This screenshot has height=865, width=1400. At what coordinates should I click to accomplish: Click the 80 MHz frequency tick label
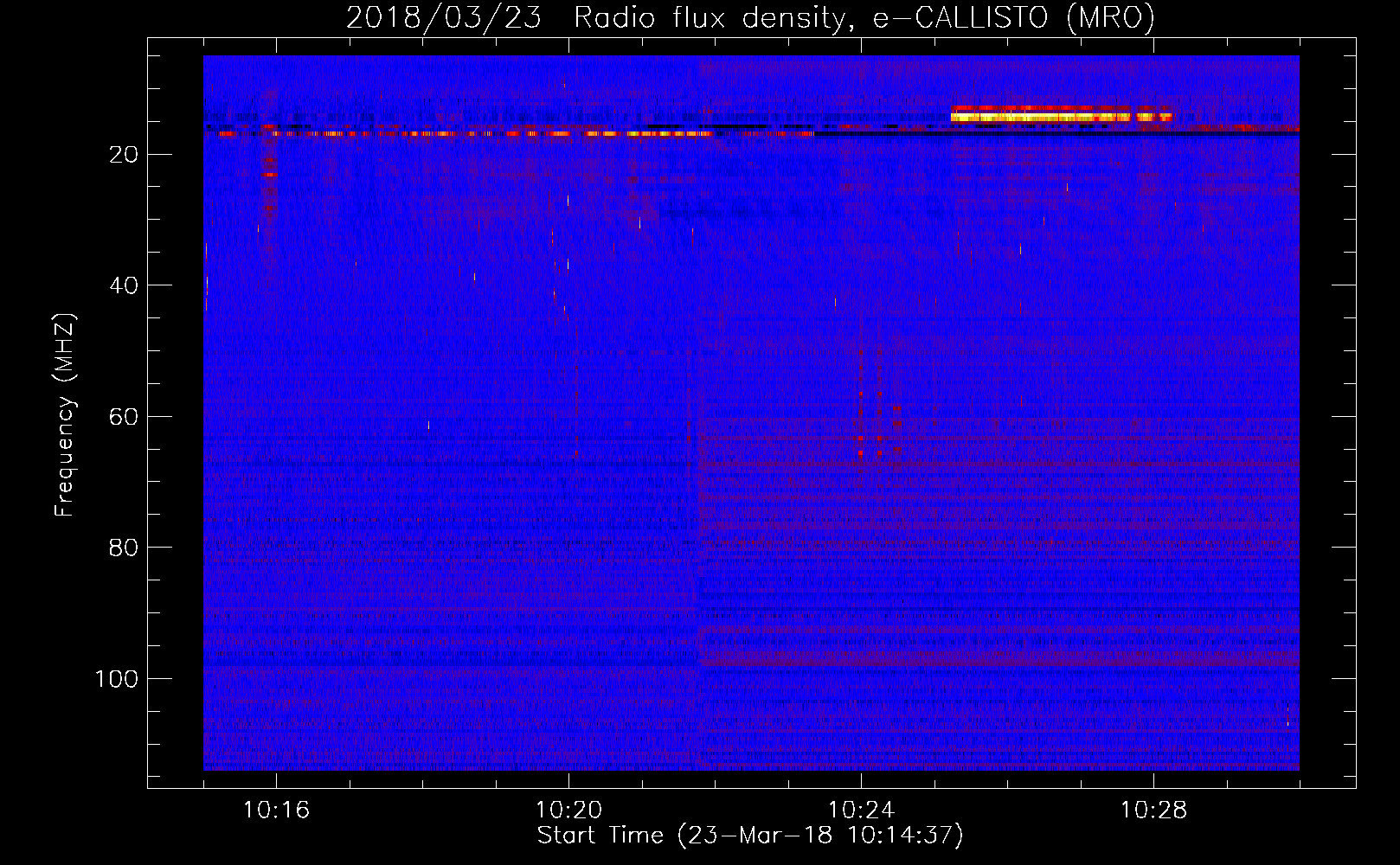(125, 548)
